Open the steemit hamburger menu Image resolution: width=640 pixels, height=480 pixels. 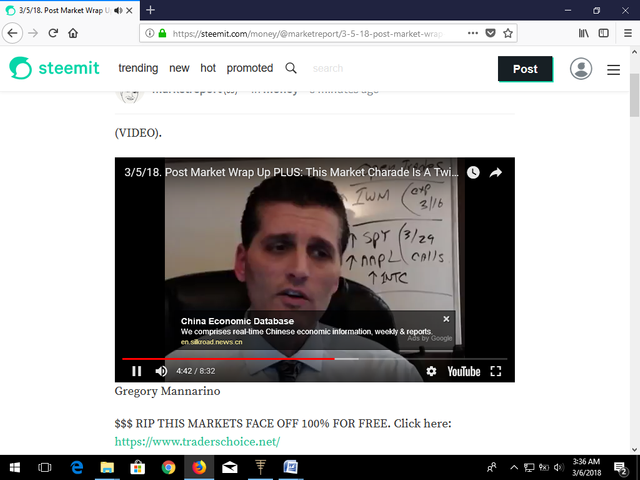pos(613,70)
